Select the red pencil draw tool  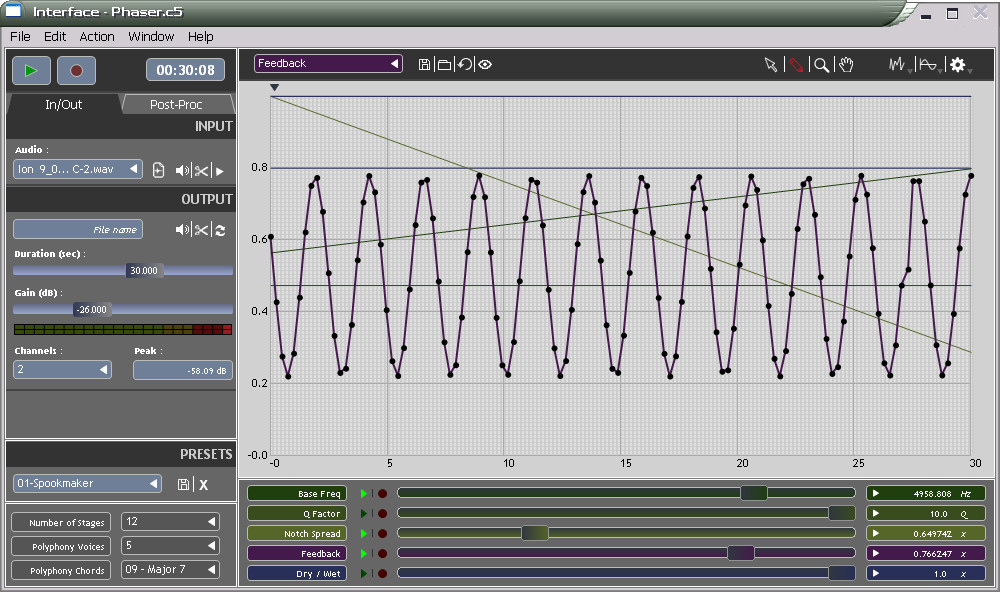[796, 64]
